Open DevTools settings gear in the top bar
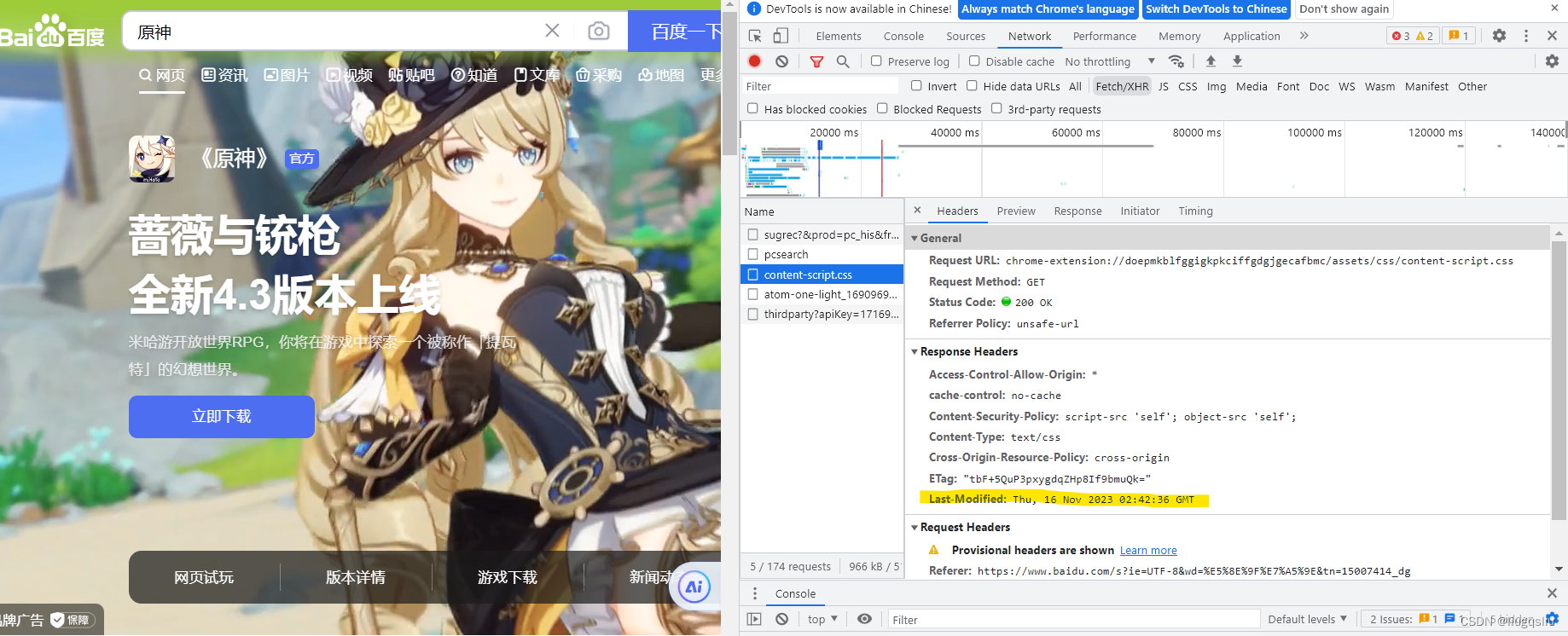The height and width of the screenshot is (636, 1568). 1499,36
